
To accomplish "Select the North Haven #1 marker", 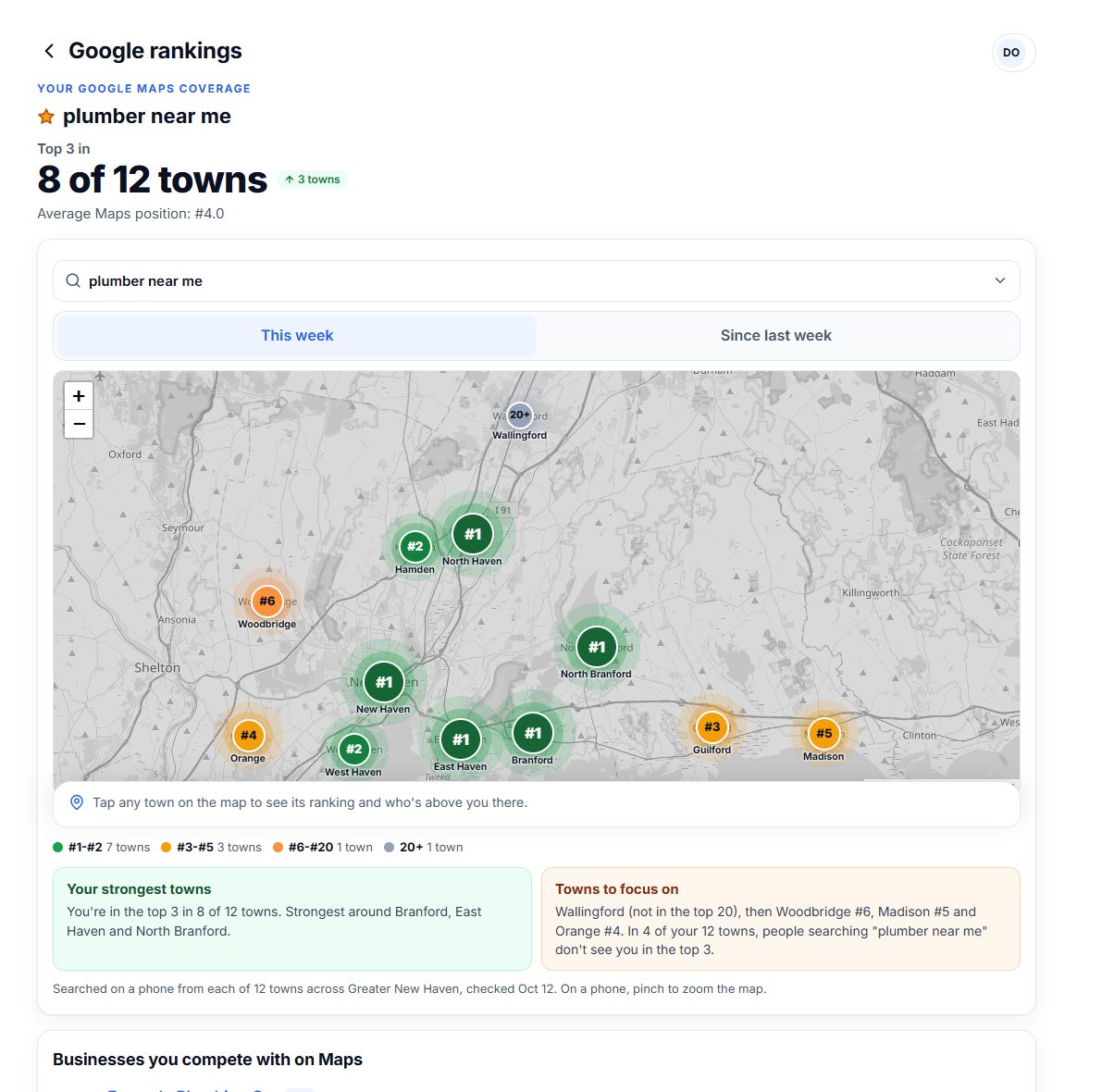I will click(473, 534).
